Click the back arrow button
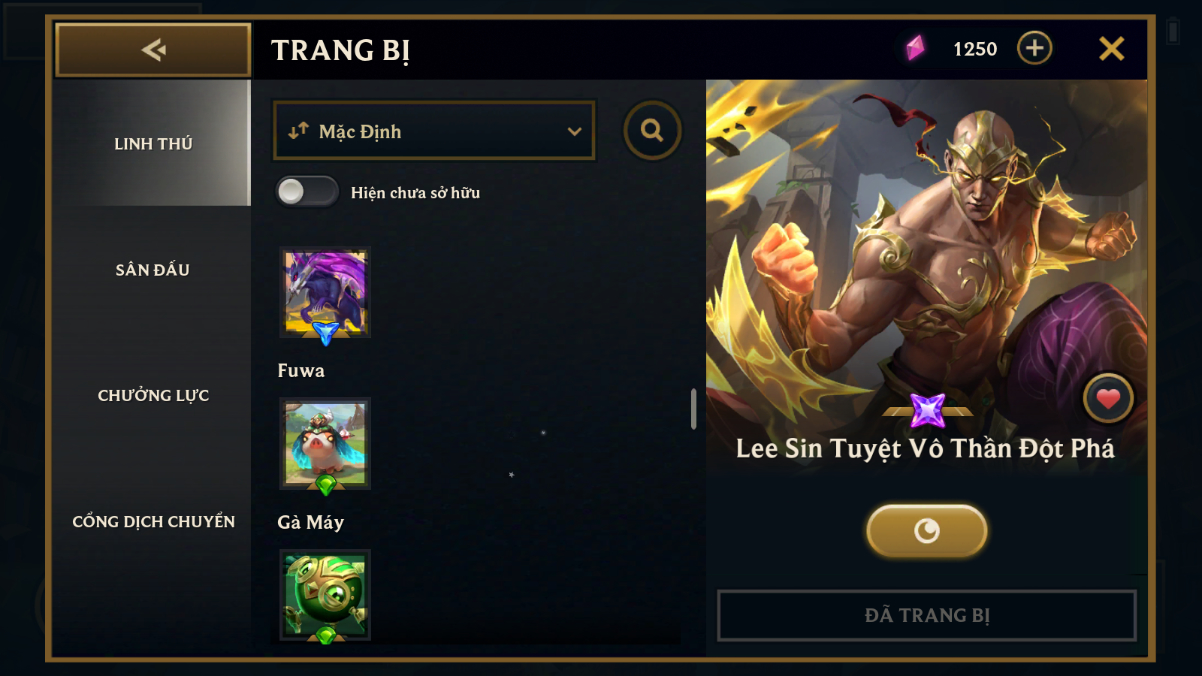 [153, 50]
